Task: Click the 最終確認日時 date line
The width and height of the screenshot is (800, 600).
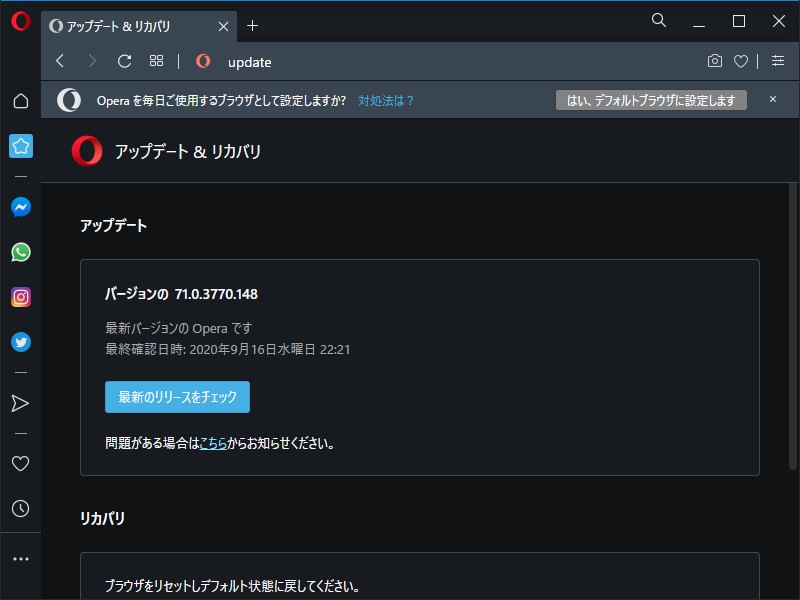Action: (x=228, y=349)
